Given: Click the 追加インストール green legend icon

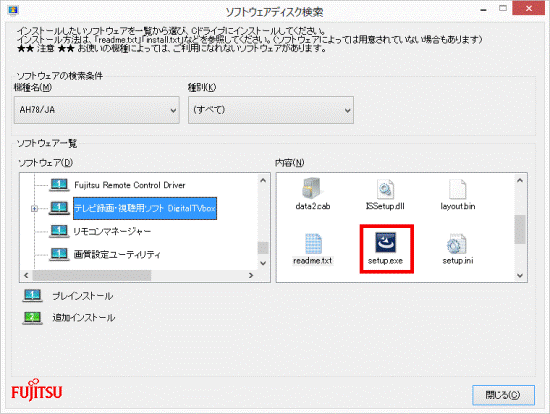Looking at the screenshot, I should 32,318.
